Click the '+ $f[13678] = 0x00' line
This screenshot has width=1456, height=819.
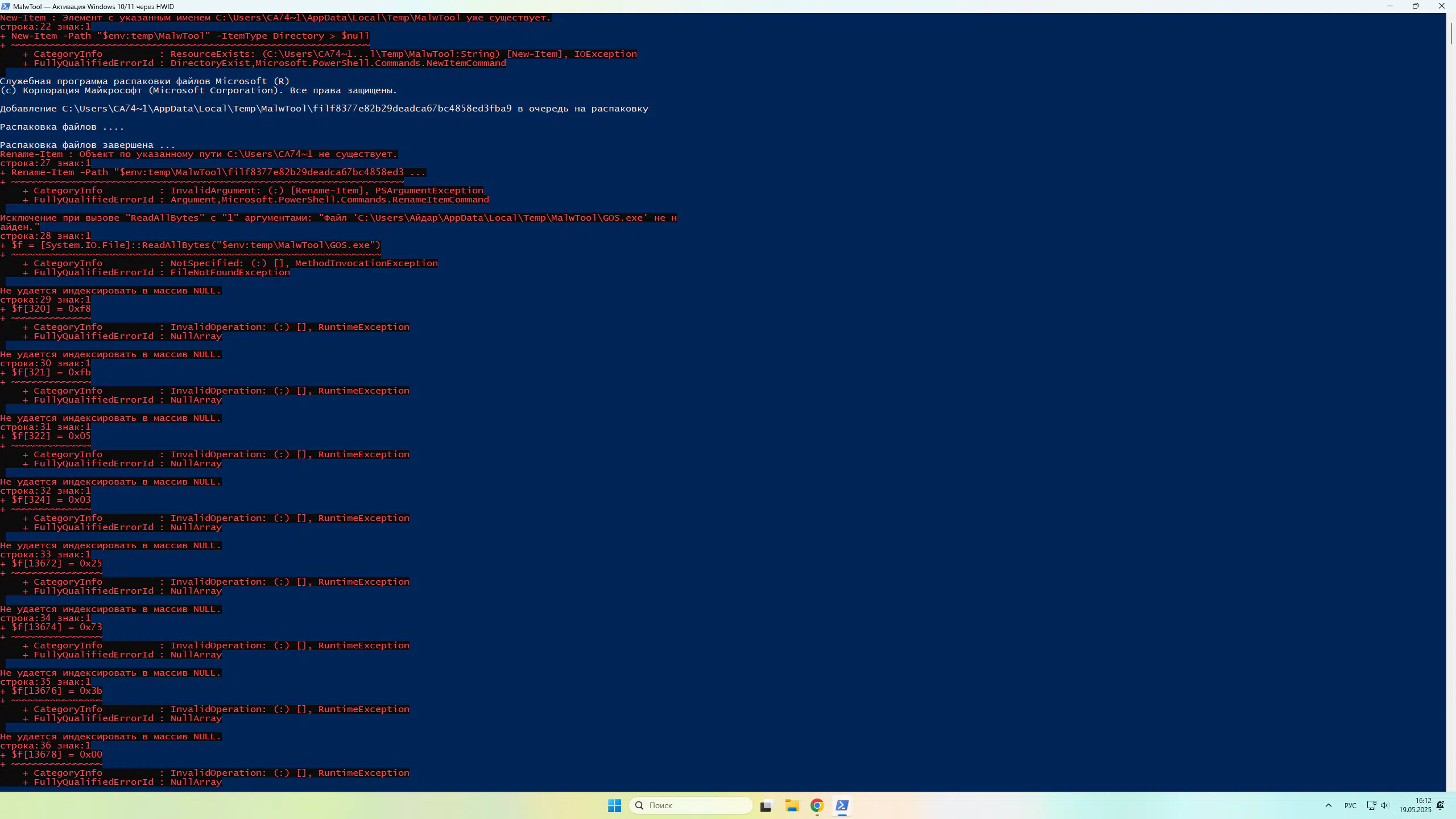51,755
